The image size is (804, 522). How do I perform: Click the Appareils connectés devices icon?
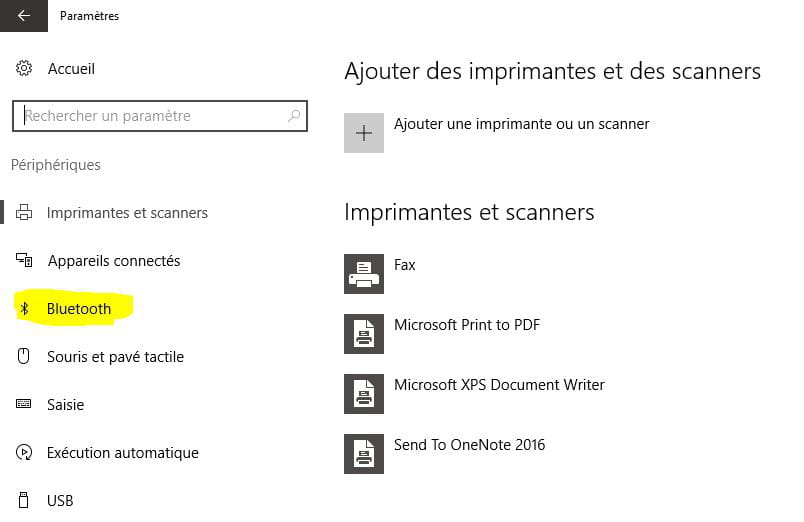pos(24,260)
